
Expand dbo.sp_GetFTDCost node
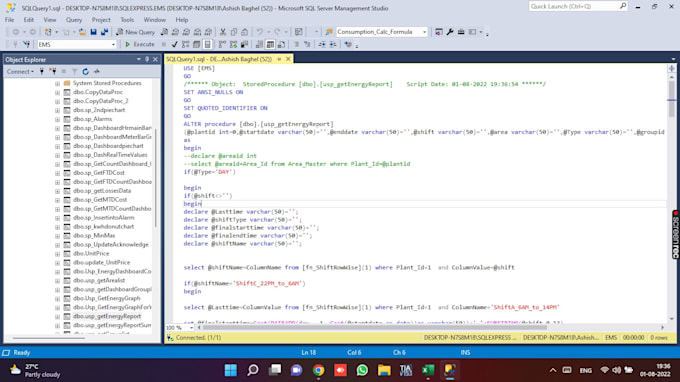[x=57, y=173]
